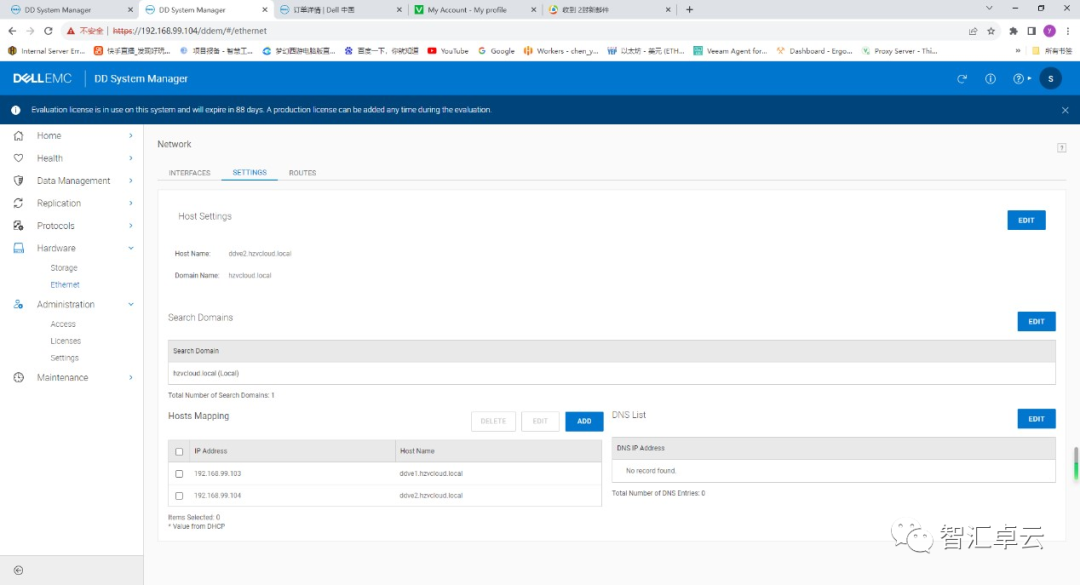Screen dimensions: 1080x585
Task: Switch to the first DD System Manager tab
Action: (x=68, y=10)
